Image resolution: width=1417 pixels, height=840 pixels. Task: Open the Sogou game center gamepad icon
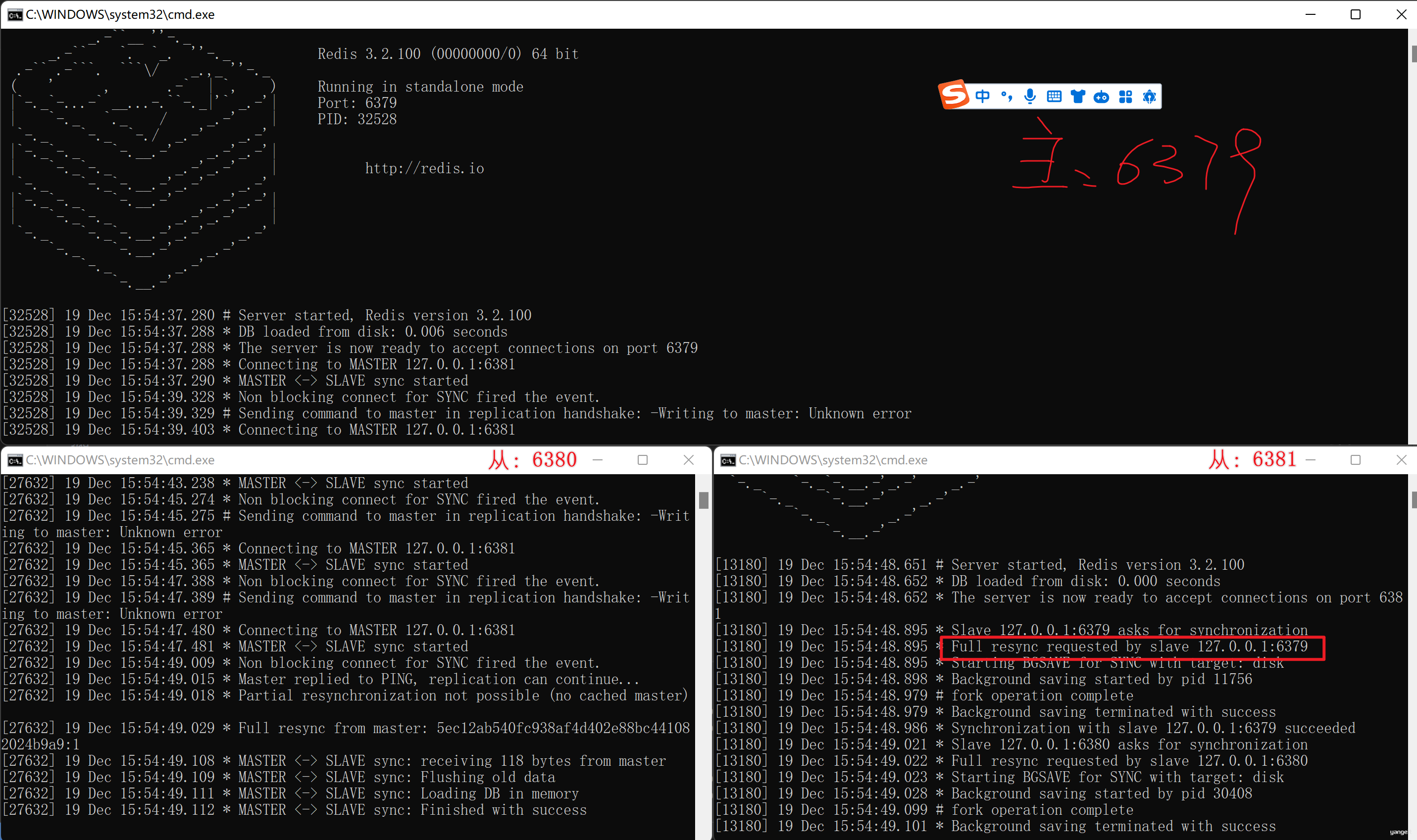(1101, 97)
